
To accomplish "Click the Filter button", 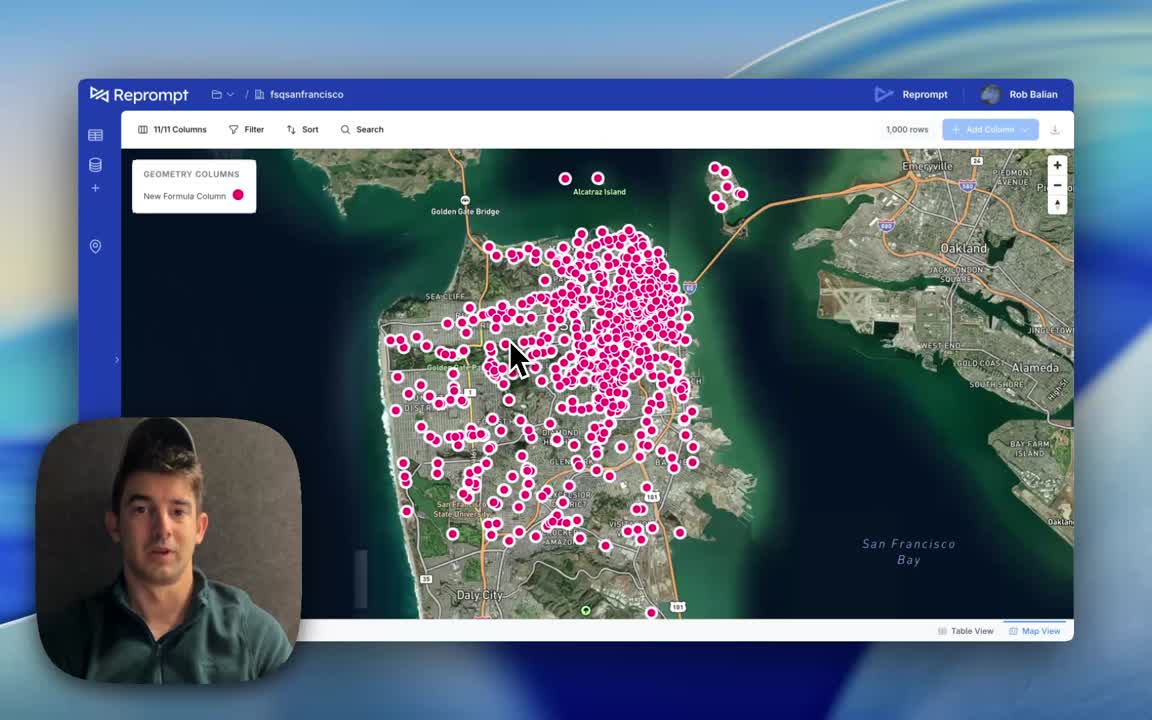I will tap(246, 129).
